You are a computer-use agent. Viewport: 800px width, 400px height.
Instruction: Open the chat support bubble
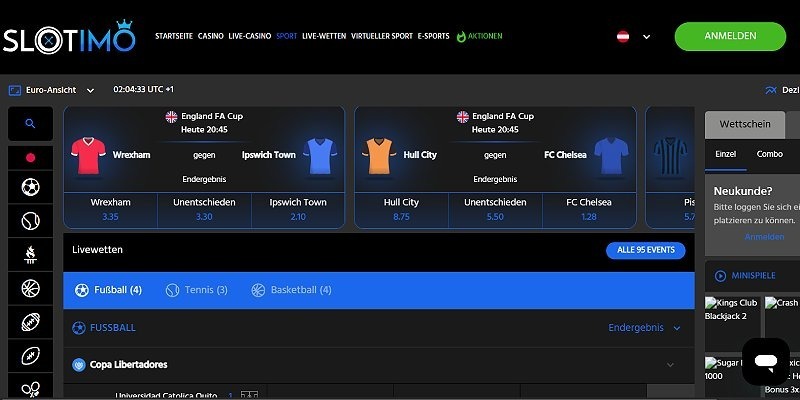click(x=766, y=360)
